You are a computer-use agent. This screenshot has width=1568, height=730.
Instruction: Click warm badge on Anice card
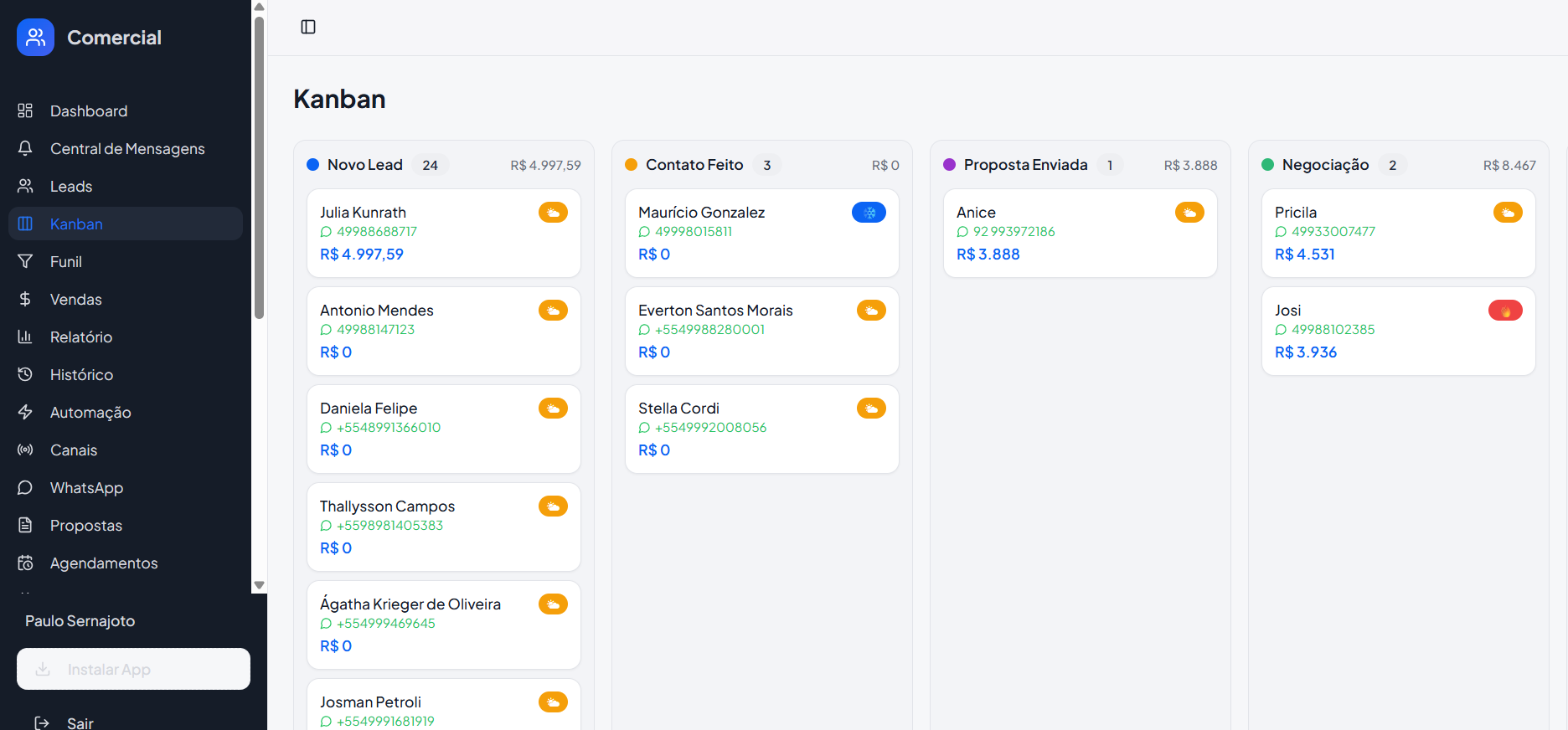click(1189, 213)
